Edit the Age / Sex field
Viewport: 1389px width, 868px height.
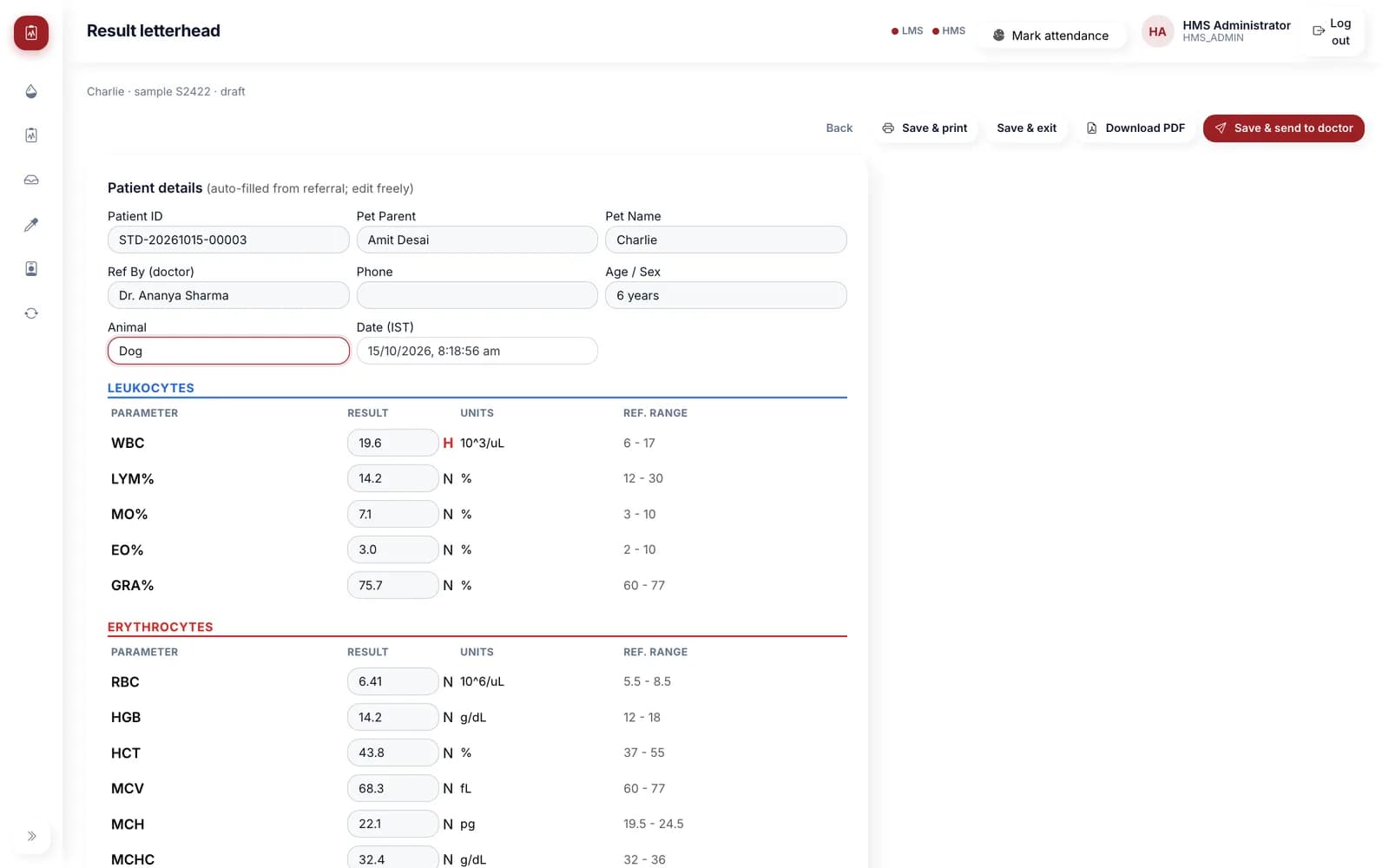click(726, 295)
